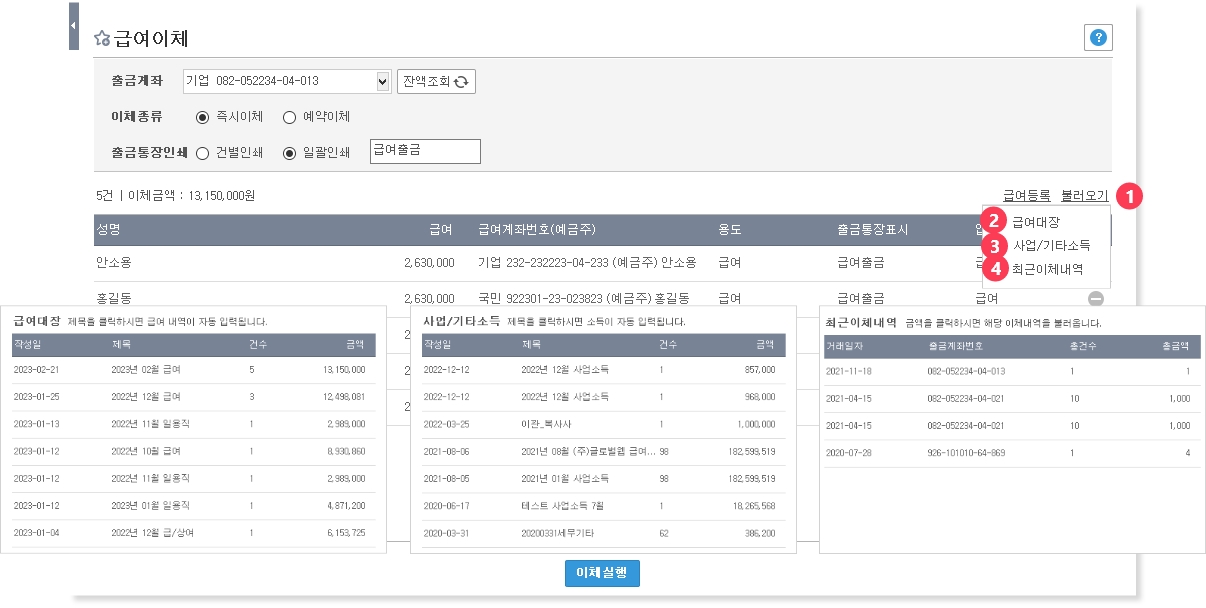
Task: Focus the 급여출금 text field
Action: [425, 151]
